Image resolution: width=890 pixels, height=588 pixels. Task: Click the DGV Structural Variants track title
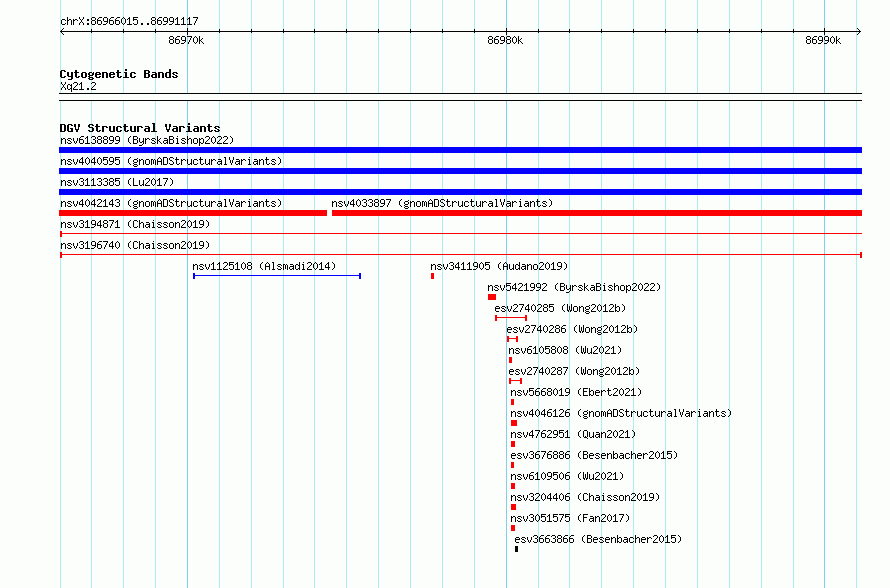pos(140,128)
